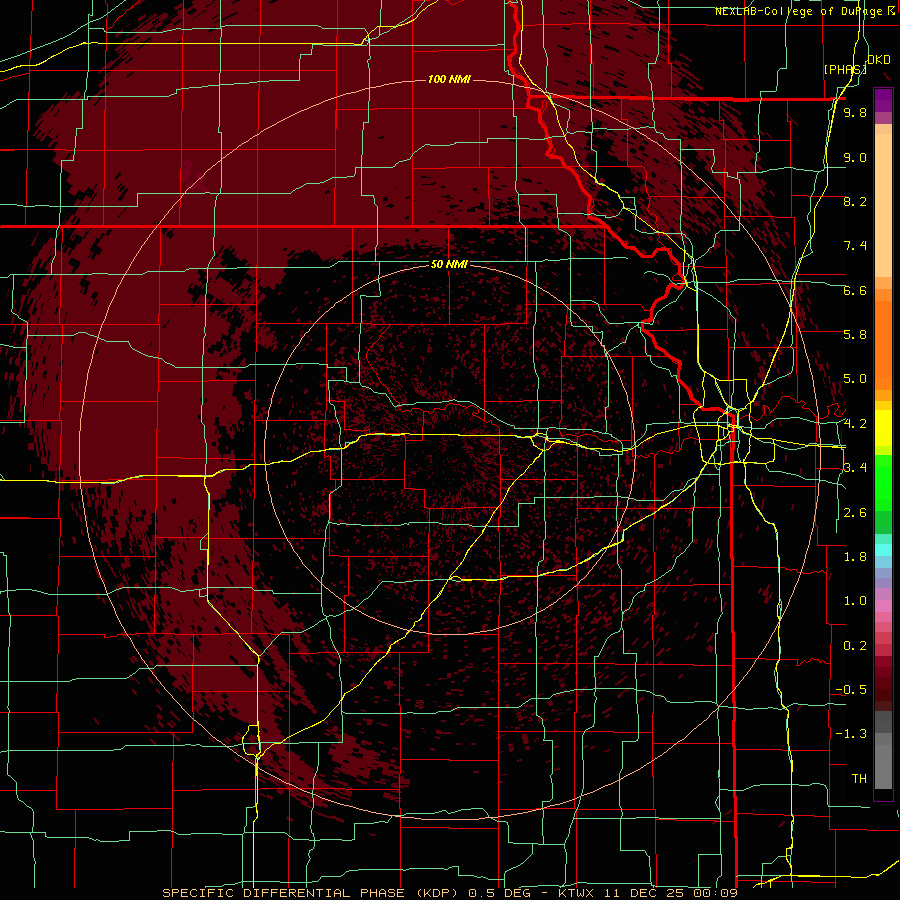Click the -1.3 value on the color scale
900x900 pixels.
coord(851,734)
